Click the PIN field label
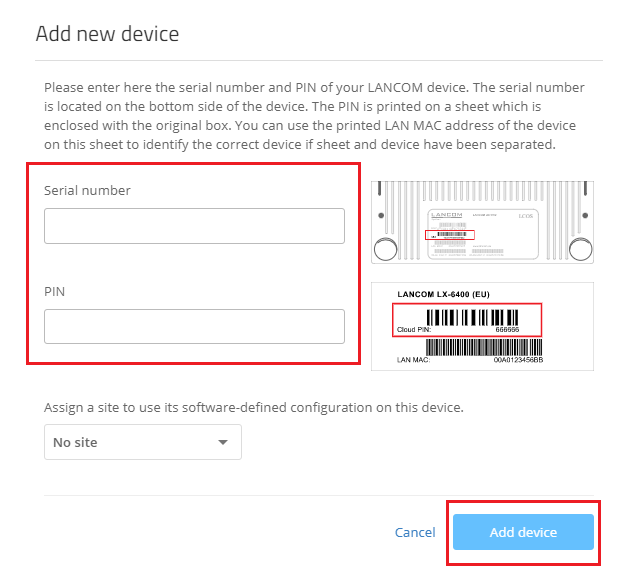 tap(55, 291)
